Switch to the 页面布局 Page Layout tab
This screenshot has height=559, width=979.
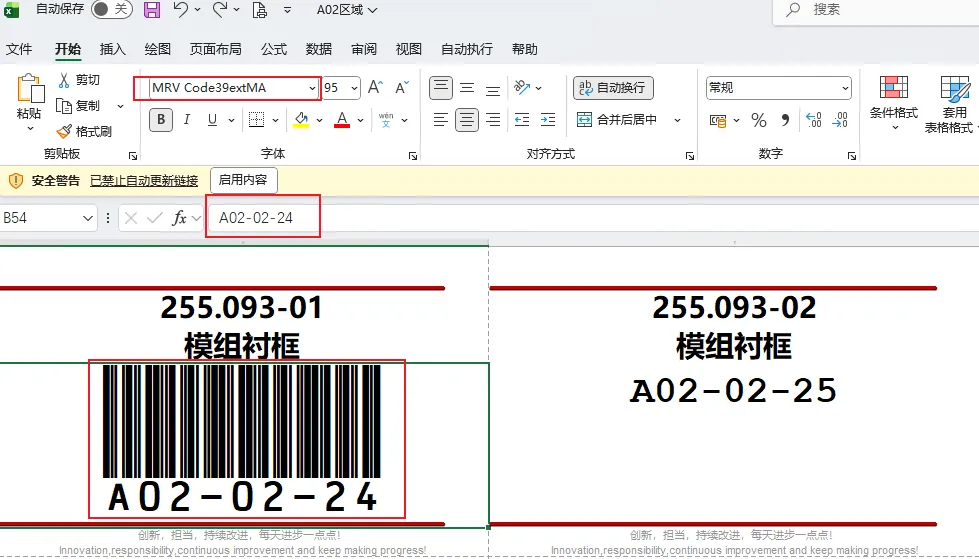(x=215, y=49)
